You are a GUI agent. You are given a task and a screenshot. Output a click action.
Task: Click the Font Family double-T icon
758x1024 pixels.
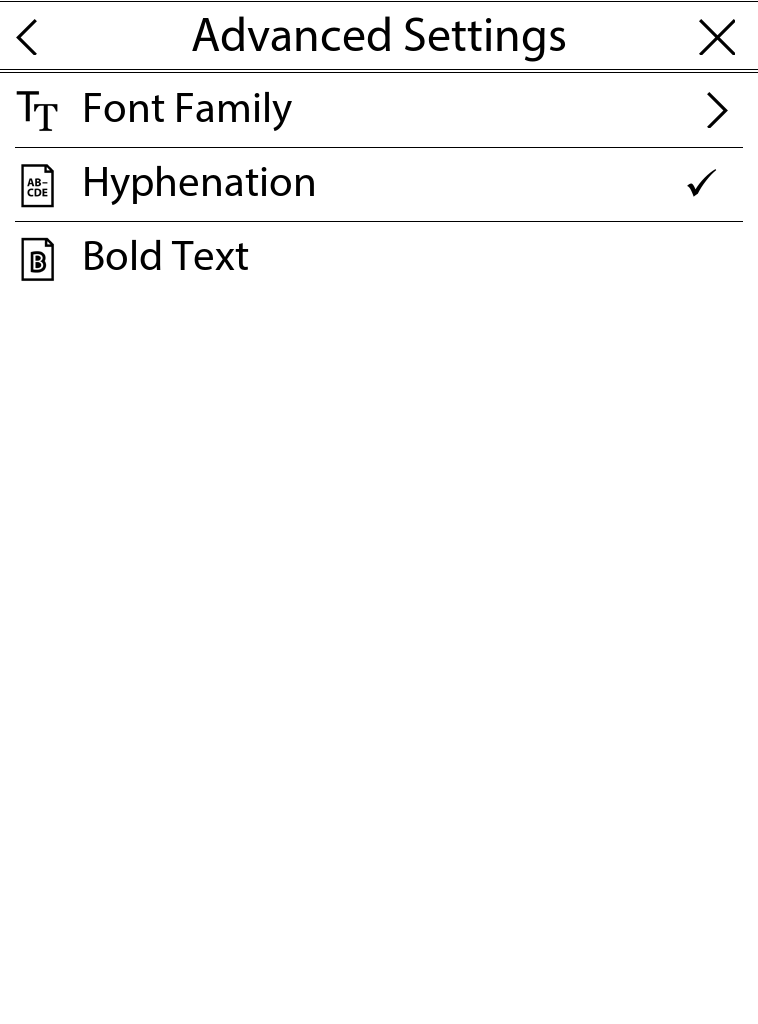[38, 111]
